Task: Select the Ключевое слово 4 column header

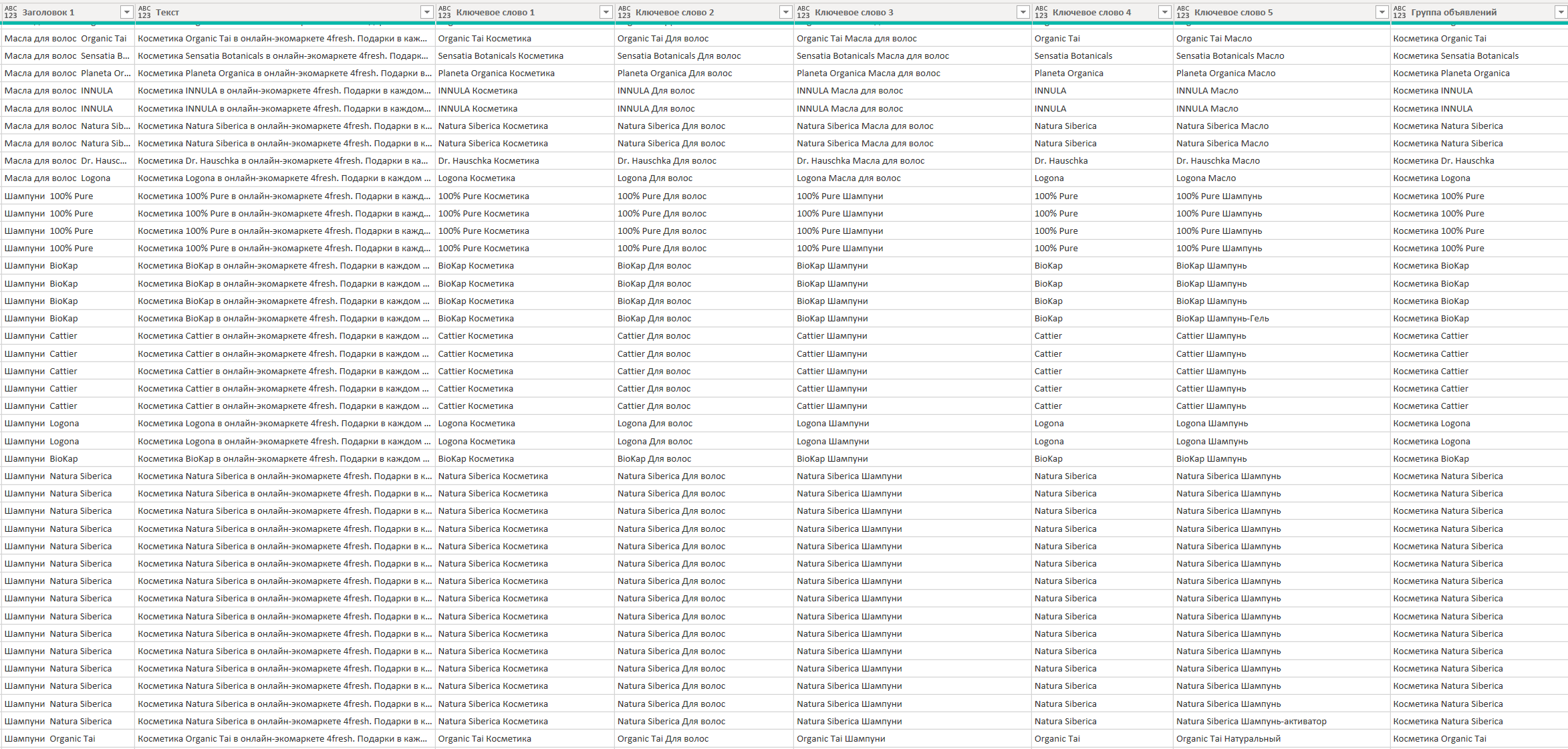Action: click(1091, 12)
